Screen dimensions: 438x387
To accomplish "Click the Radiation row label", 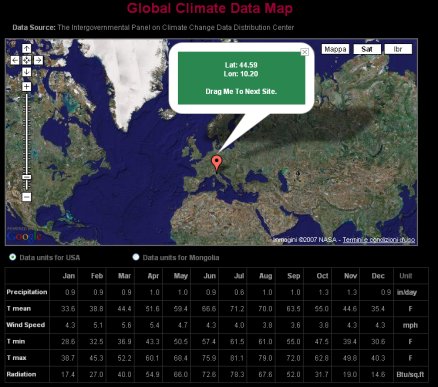I will coord(21,374).
